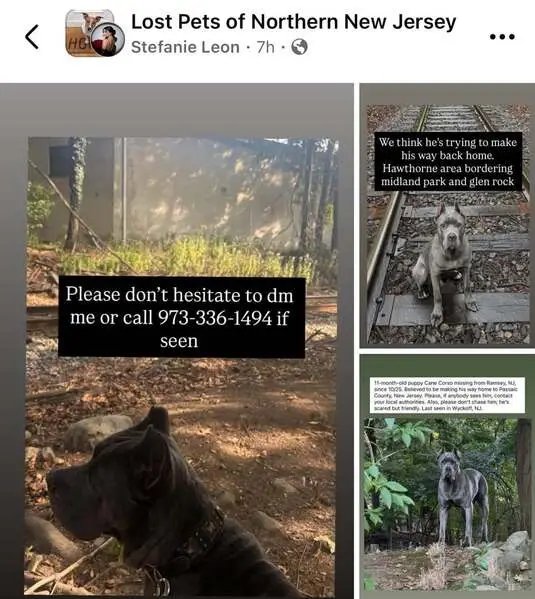This screenshot has width=535, height=599.
Task: Tap the globe public privacy icon
Action: 299,47
